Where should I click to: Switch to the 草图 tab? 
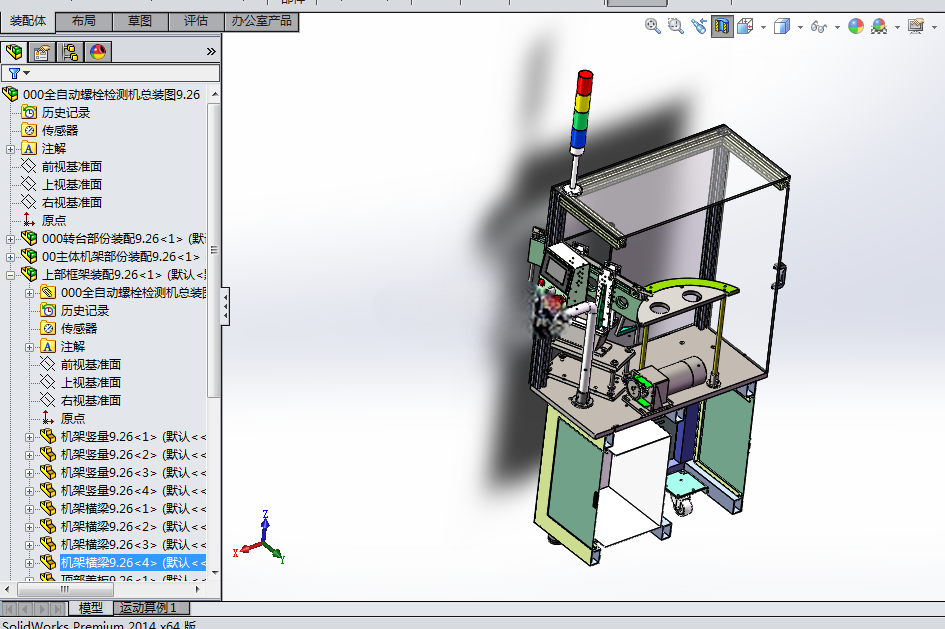(140, 22)
